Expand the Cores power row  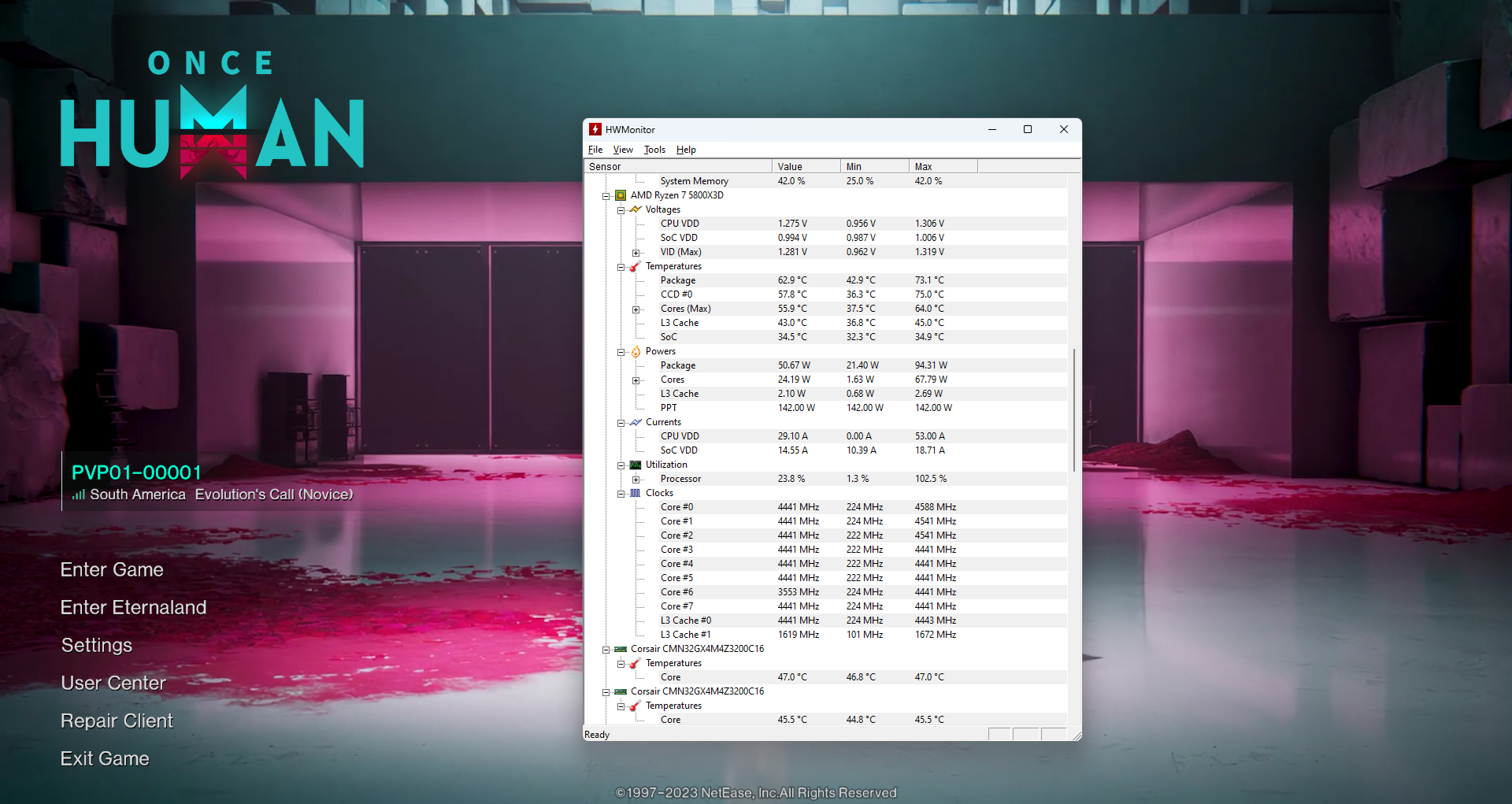pyautogui.click(x=636, y=380)
